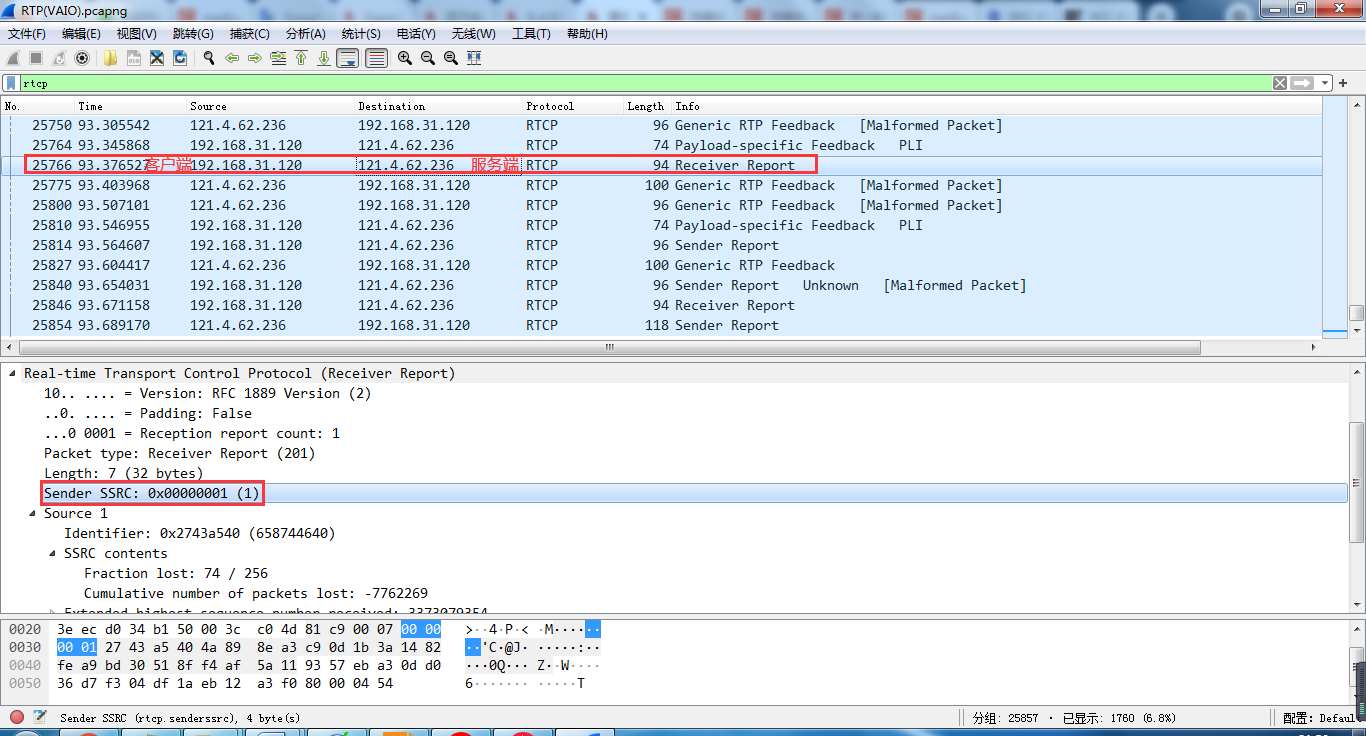Click the start capture shark fin icon
Screen dimensions: 1366x736
click(x=14, y=58)
